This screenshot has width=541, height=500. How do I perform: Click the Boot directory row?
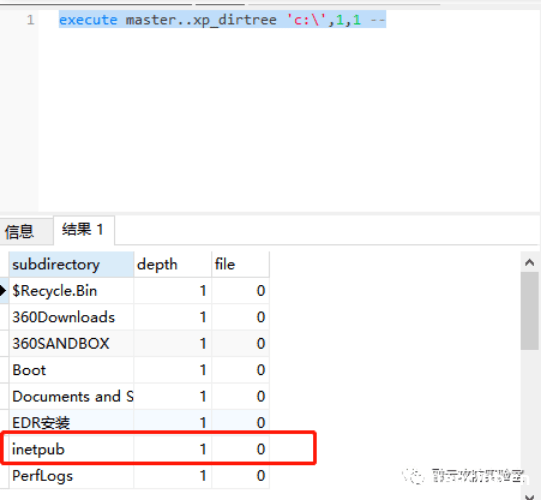click(x=139, y=370)
